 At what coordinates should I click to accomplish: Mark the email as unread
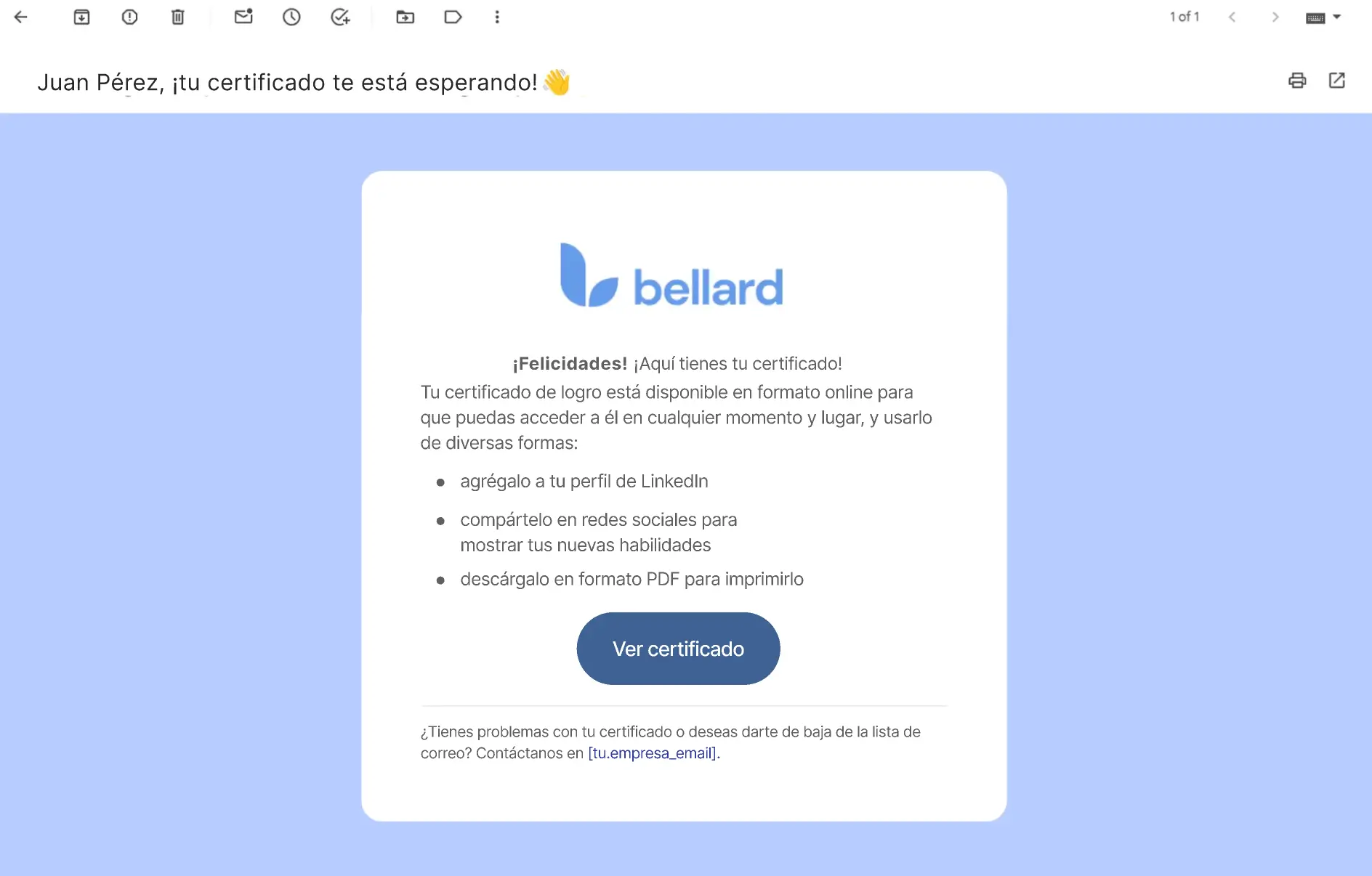(243, 17)
